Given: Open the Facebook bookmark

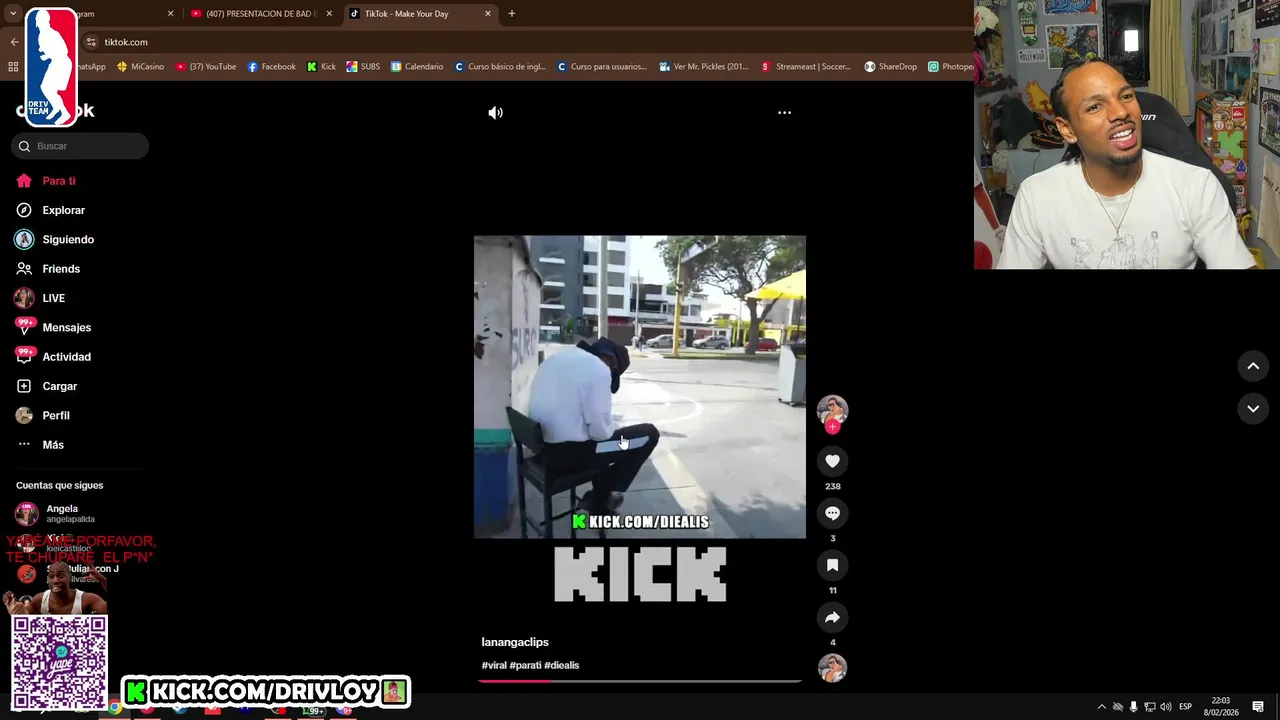Looking at the screenshot, I should (271, 67).
